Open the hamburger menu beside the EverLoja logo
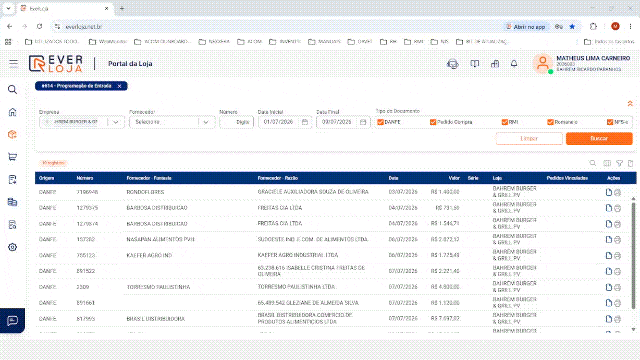Screen dimensions: 640x360 coord(13,63)
